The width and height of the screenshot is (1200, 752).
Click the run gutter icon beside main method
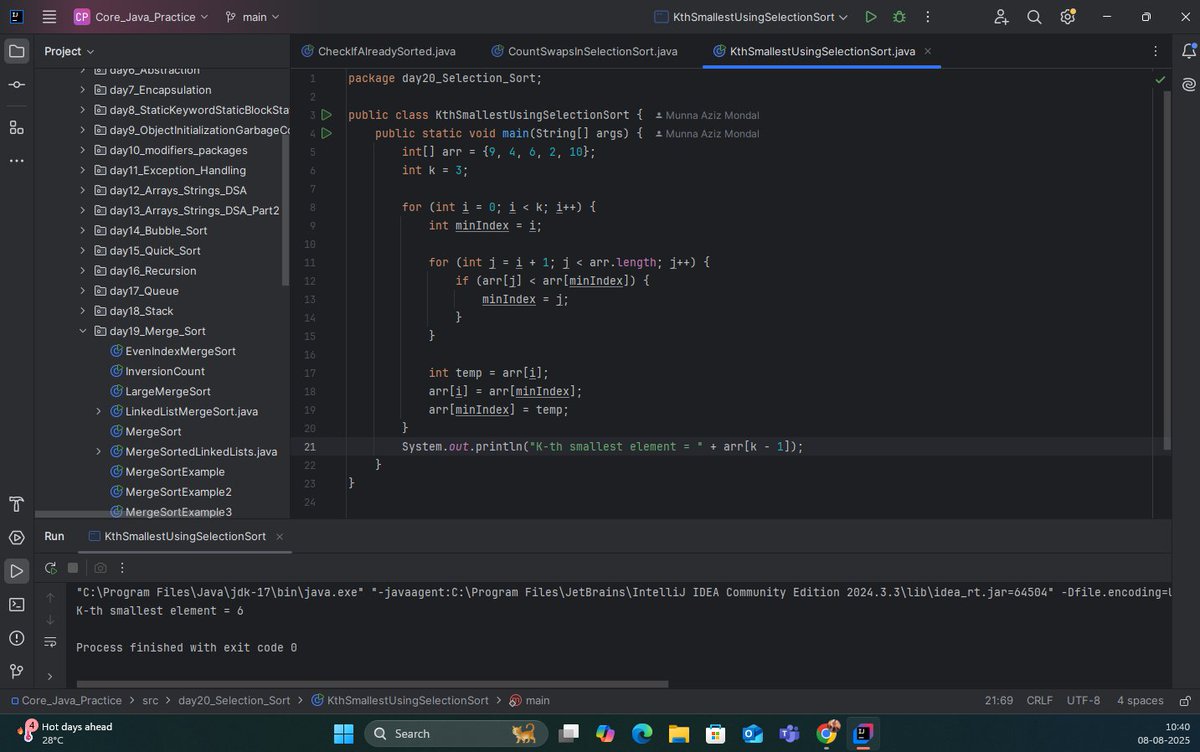pyautogui.click(x=326, y=133)
